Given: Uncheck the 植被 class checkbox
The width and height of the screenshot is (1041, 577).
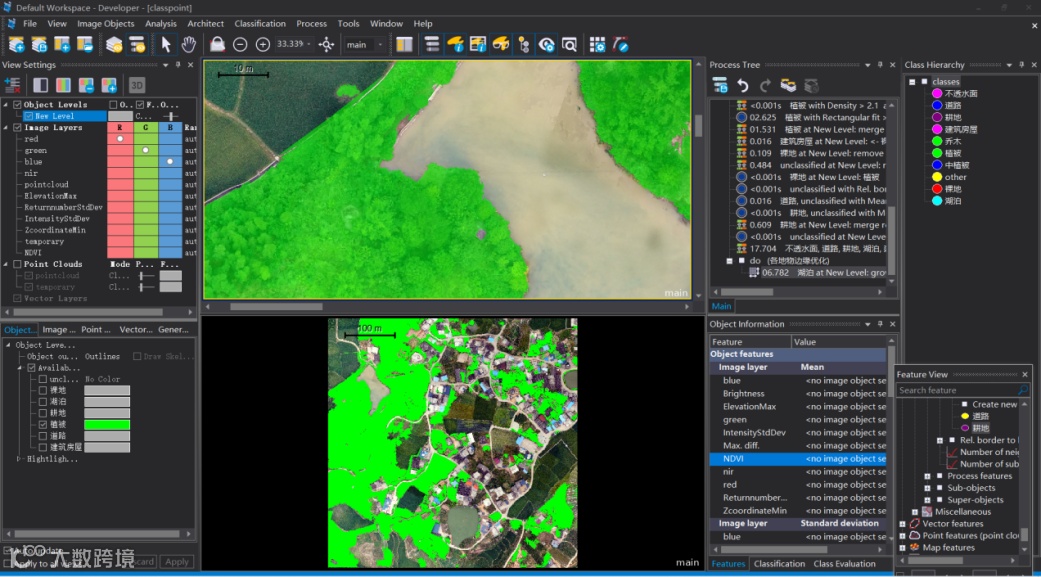Looking at the screenshot, I should (x=43, y=424).
